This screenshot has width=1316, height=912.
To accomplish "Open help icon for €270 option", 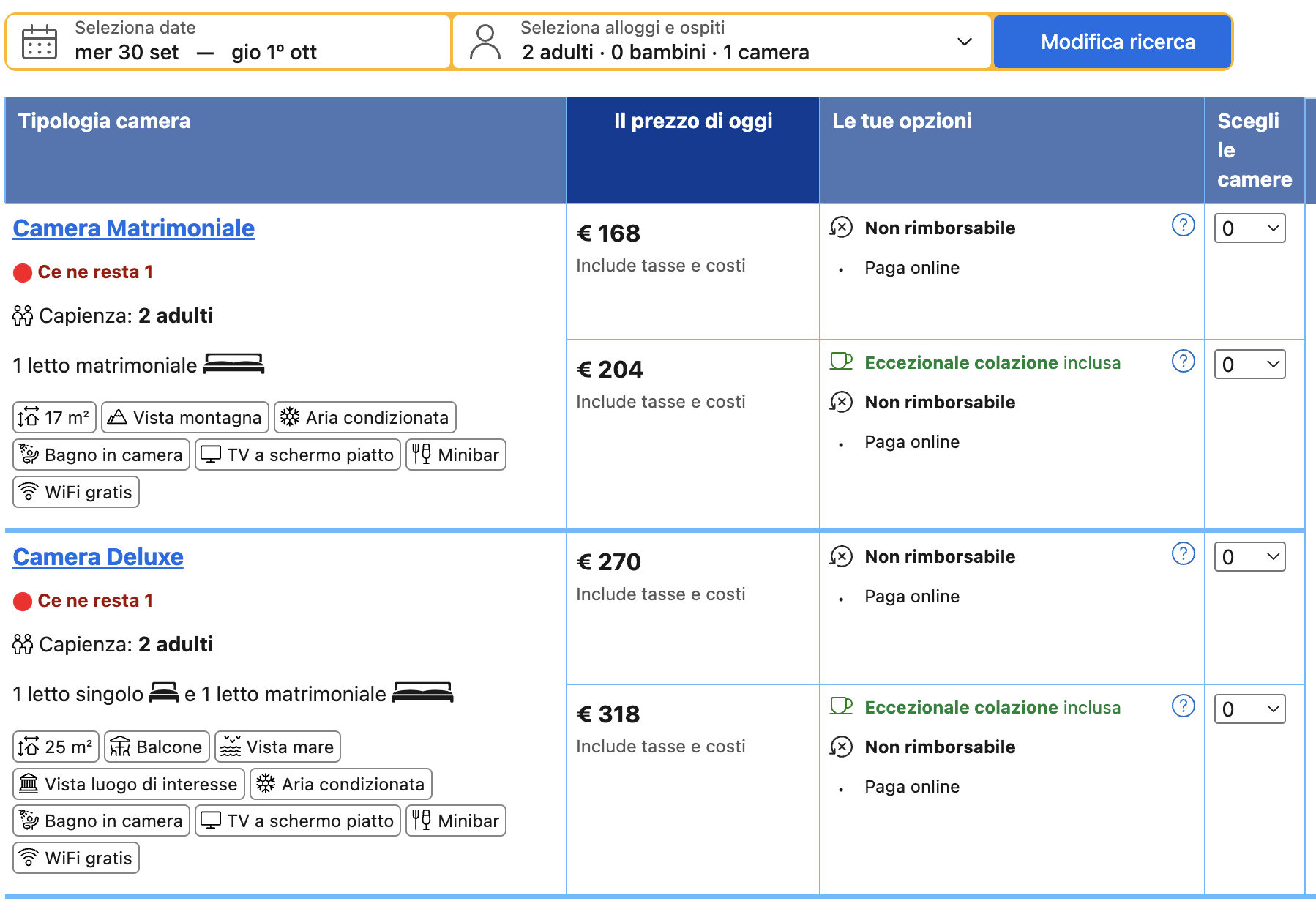I will pyautogui.click(x=1183, y=553).
